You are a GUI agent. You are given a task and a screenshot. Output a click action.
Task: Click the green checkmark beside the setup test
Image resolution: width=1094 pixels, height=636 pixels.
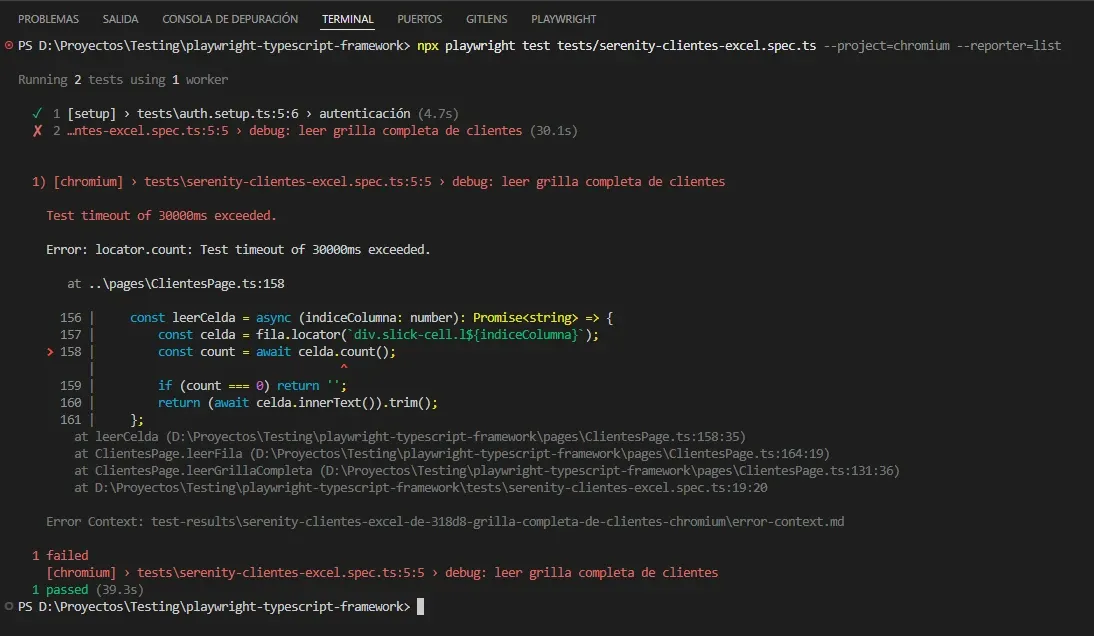tap(38, 113)
